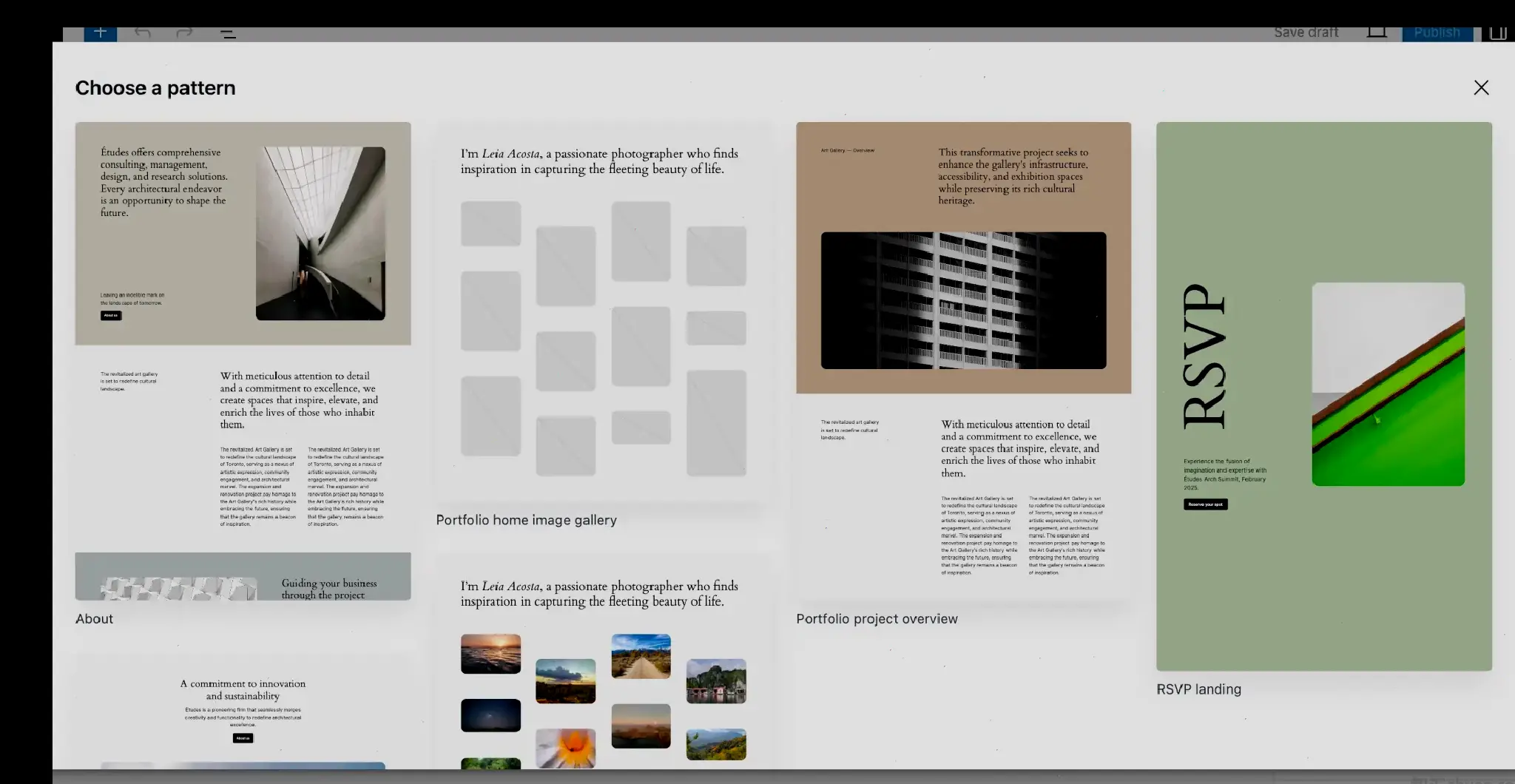Select the commitment to innovation pattern

coord(243,710)
